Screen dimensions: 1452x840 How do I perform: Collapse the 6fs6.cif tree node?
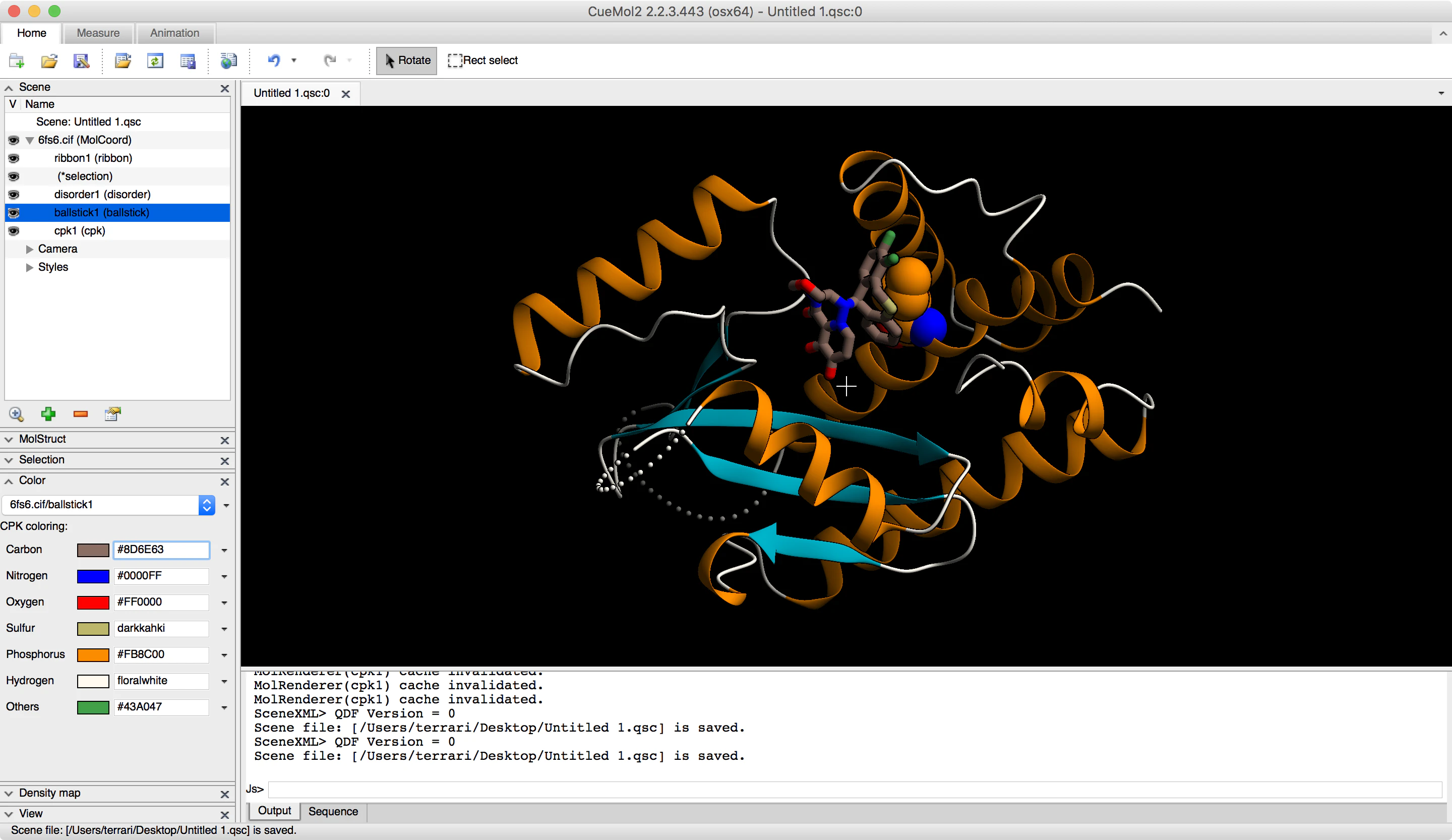29,140
